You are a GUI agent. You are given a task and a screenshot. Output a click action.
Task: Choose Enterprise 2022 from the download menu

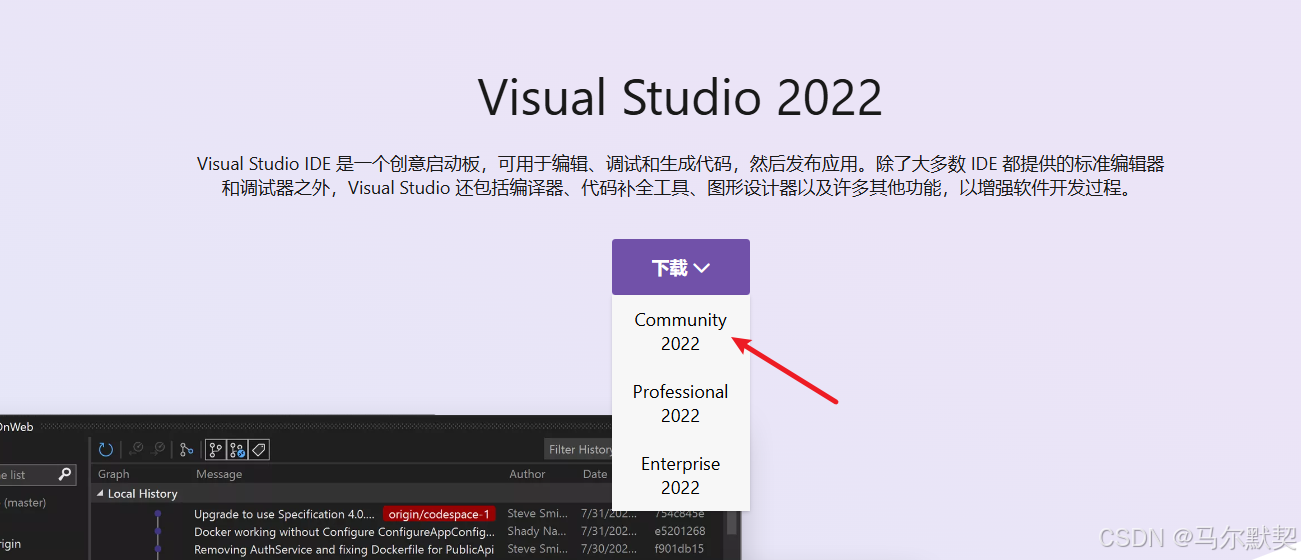tap(680, 476)
